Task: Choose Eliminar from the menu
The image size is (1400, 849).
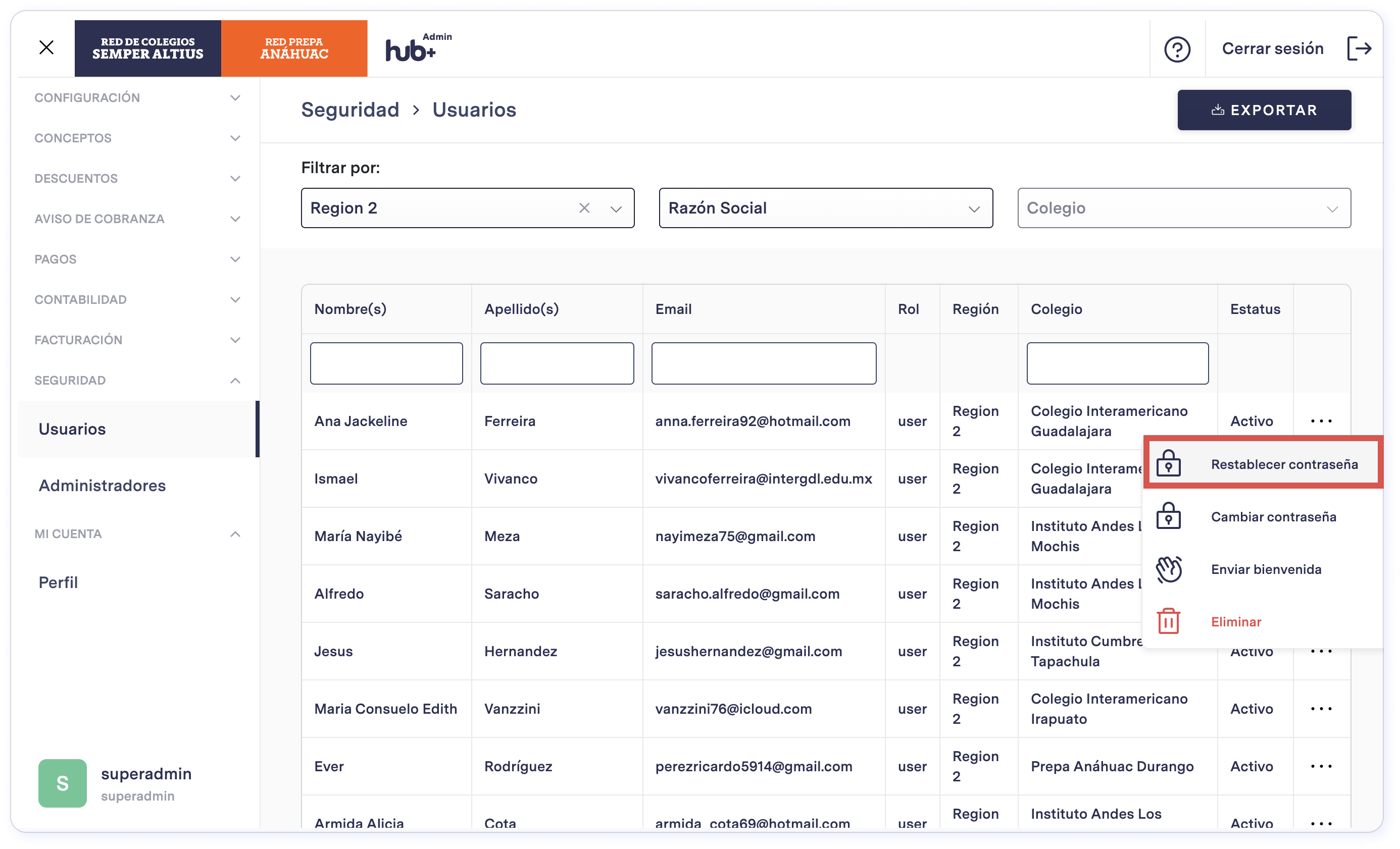Action: tap(1263, 621)
